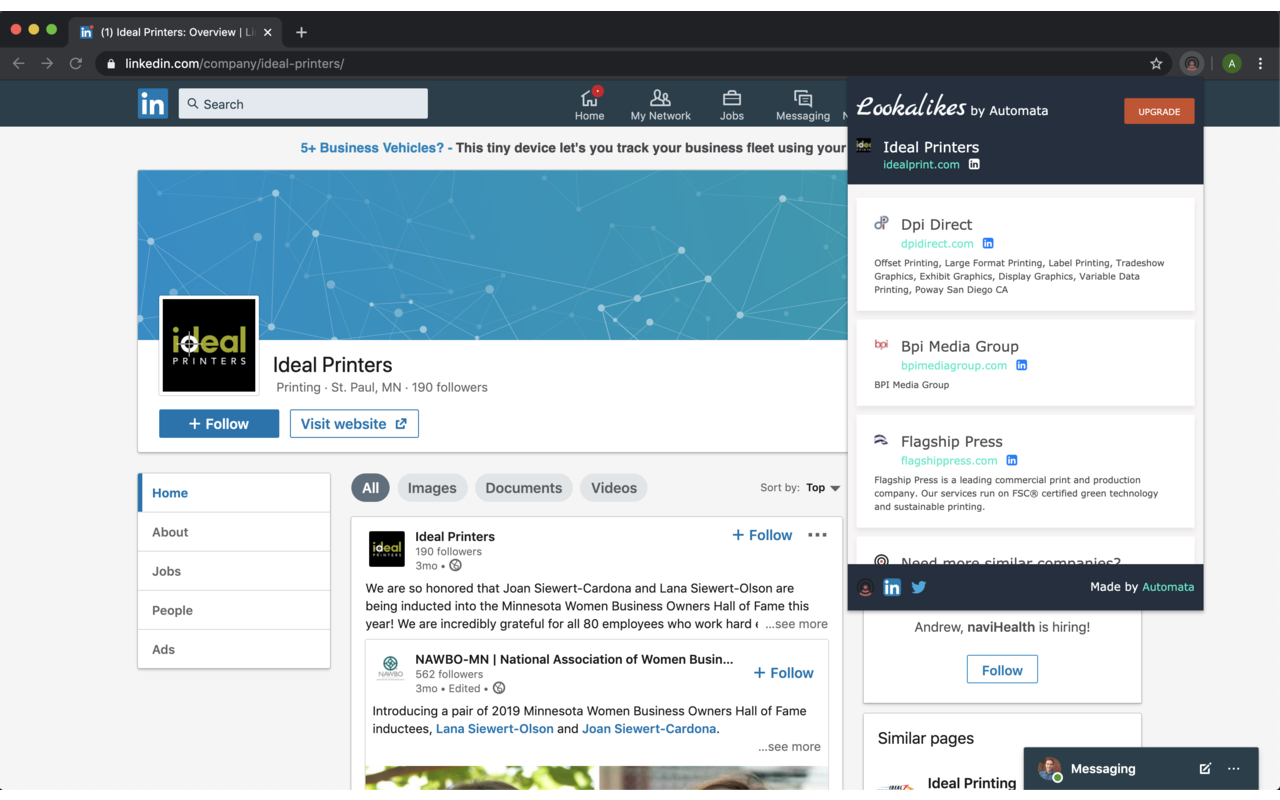This screenshot has width=1280, height=800.
Task: Open the Jobs section in left sidebar
Action: 234,571
